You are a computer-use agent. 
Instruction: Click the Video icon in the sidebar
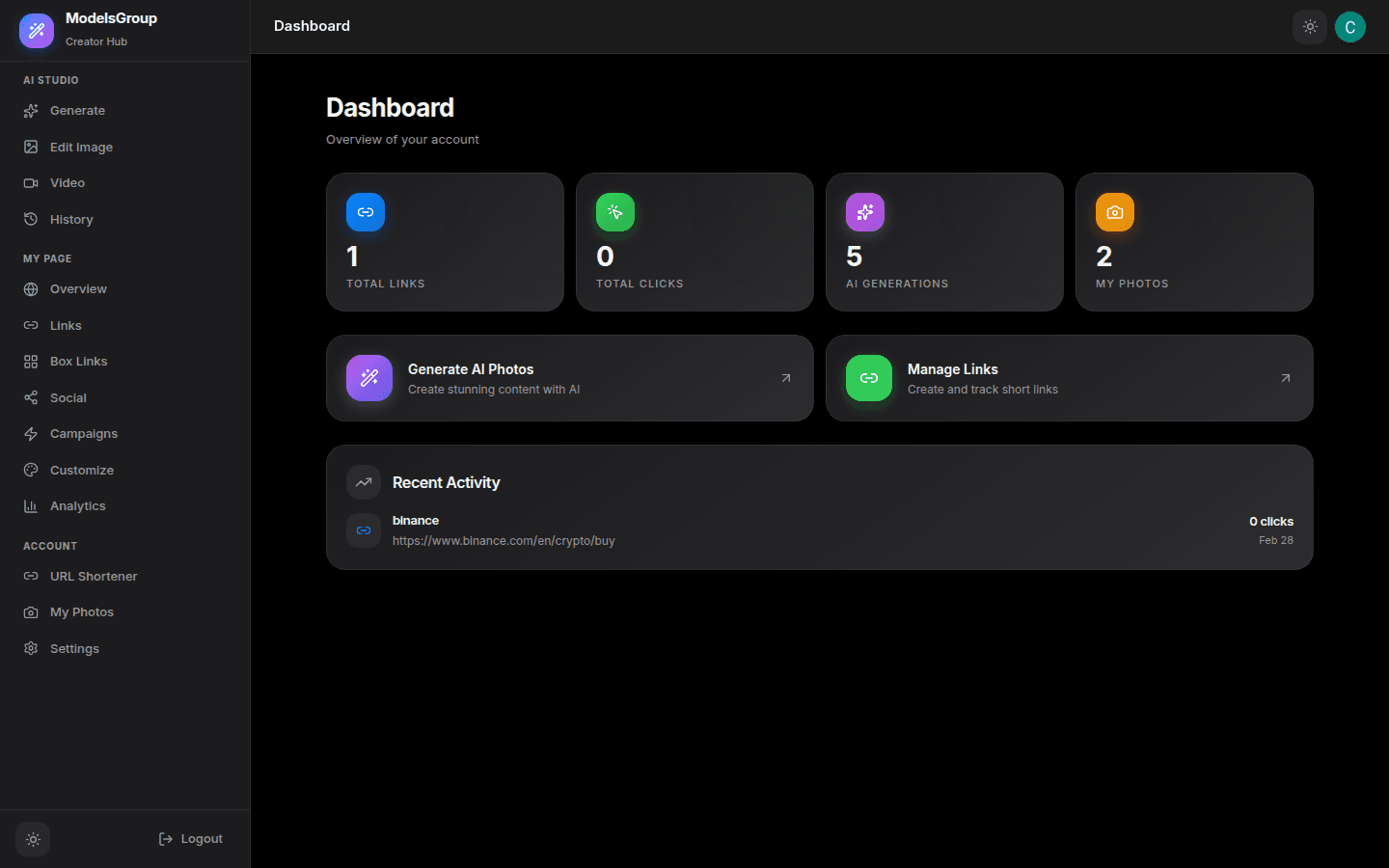[x=32, y=182]
